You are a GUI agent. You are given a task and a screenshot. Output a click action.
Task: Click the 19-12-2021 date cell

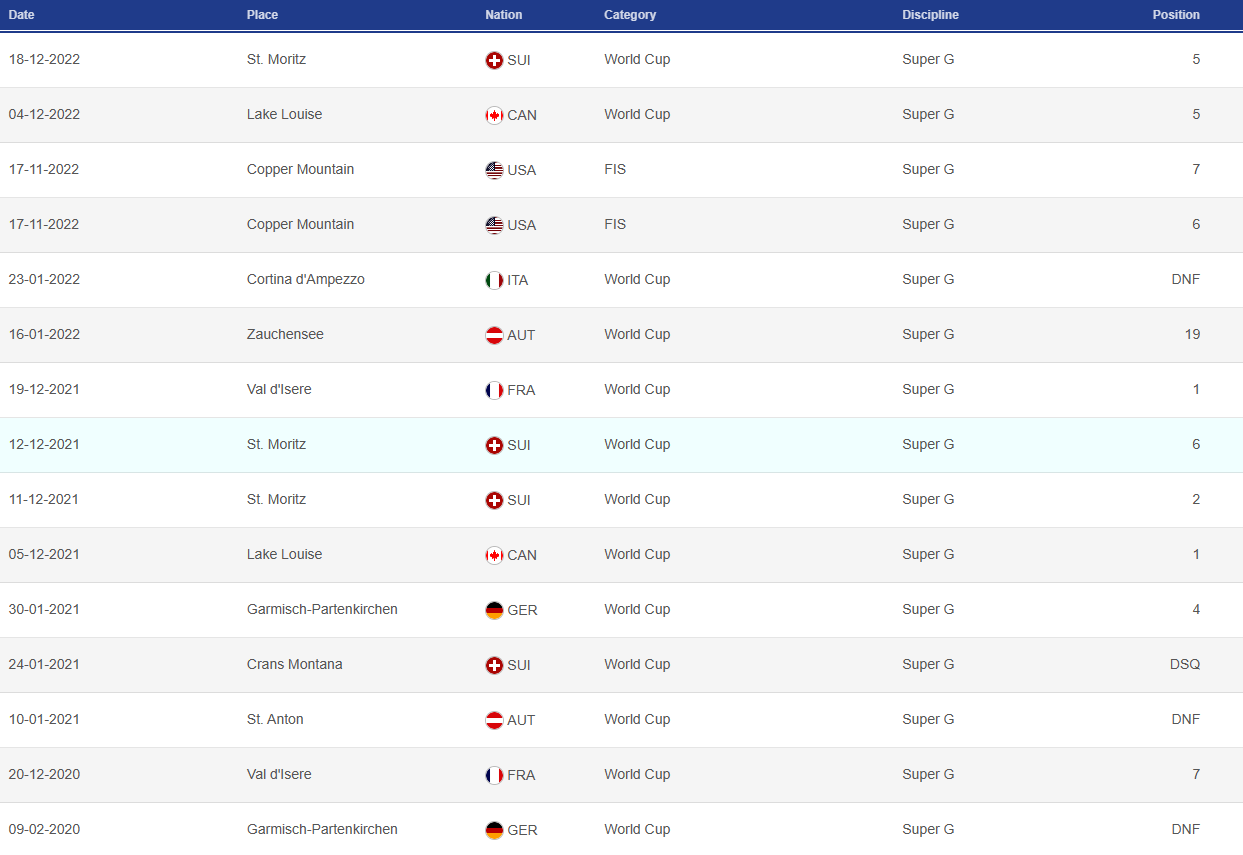[x=44, y=389]
